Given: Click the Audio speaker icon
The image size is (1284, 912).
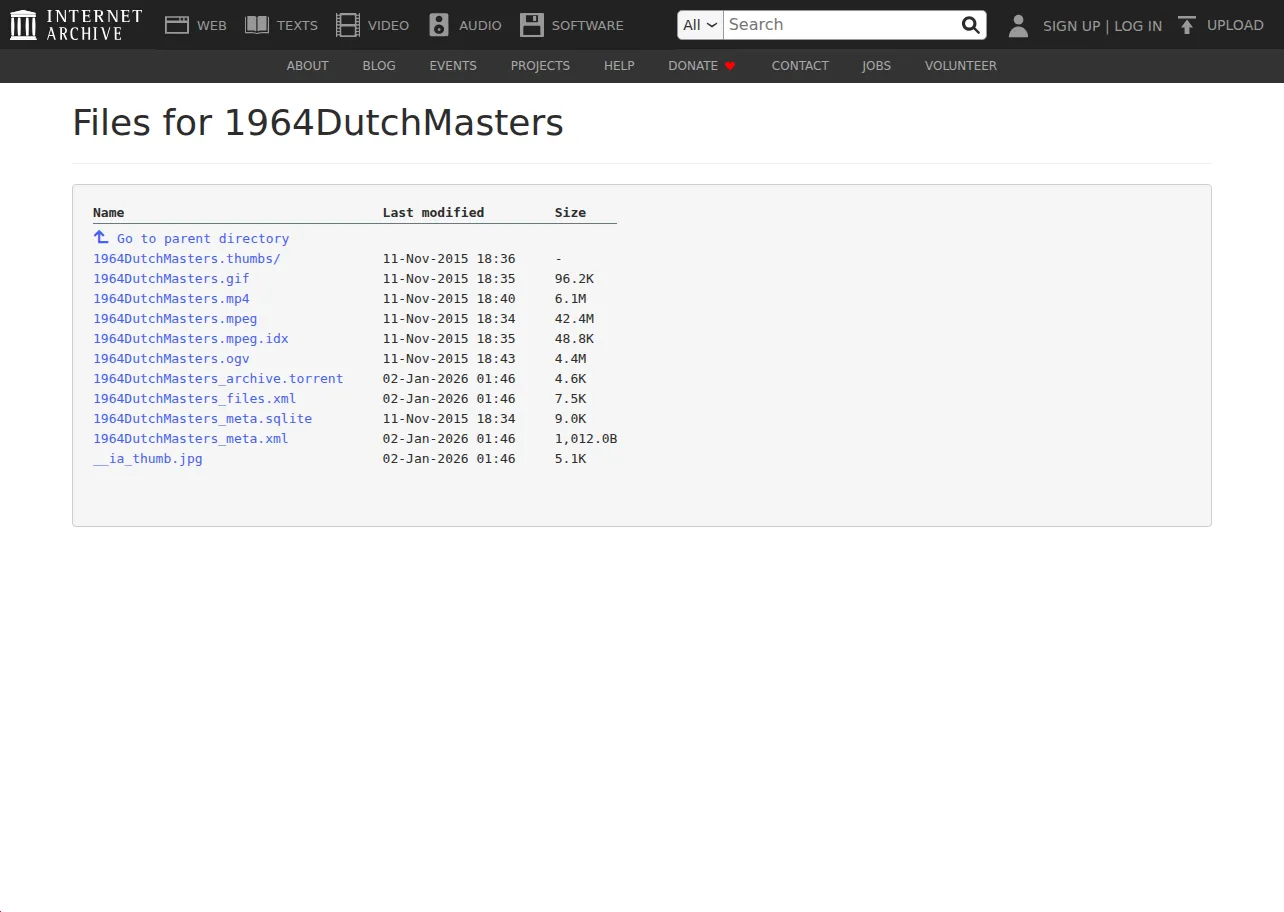Looking at the screenshot, I should [439, 25].
